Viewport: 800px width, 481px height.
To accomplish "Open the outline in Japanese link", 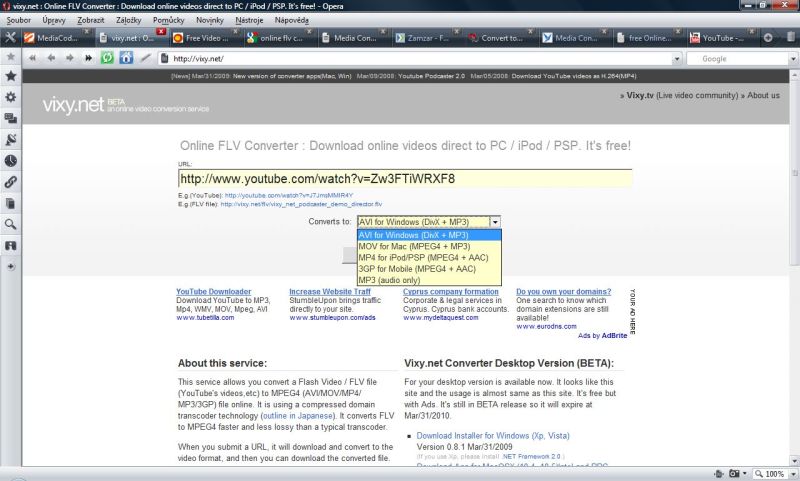I will tap(298, 416).
